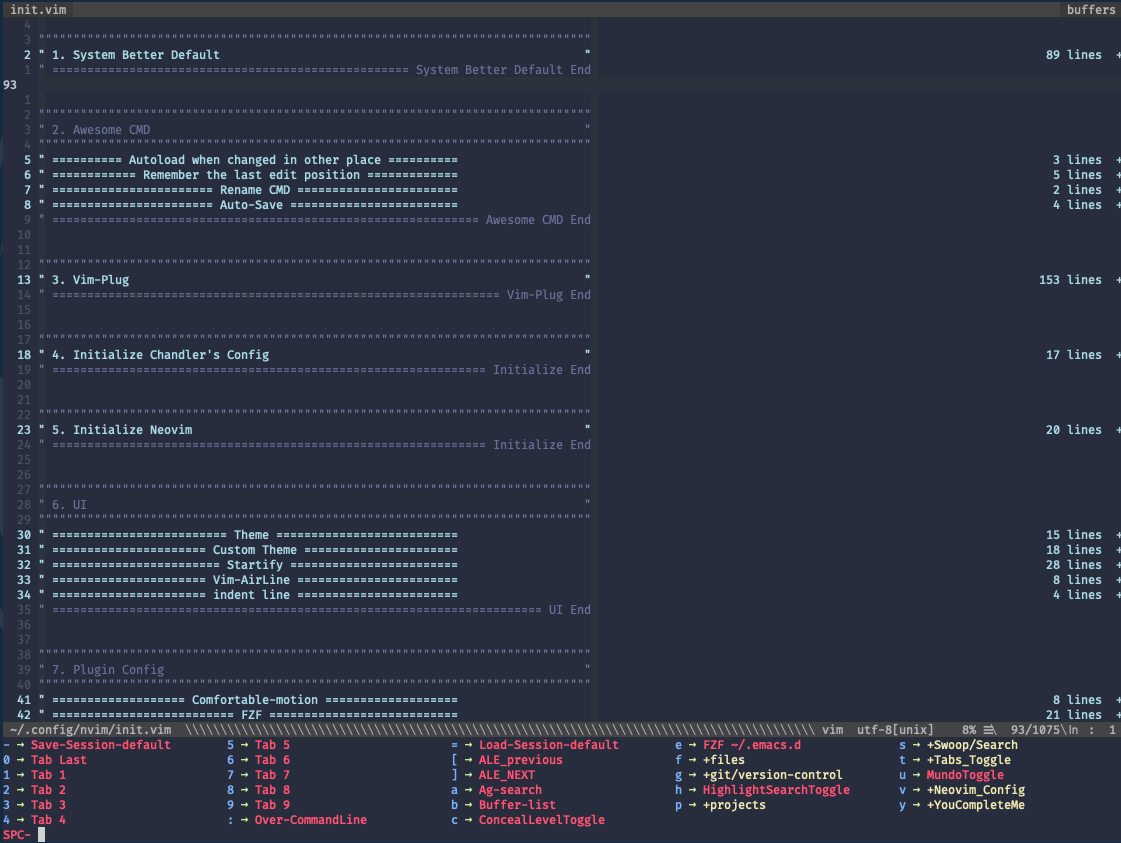The image size is (1121, 843).
Task: Select the 'Tab 3' menu entry
Action: point(48,805)
